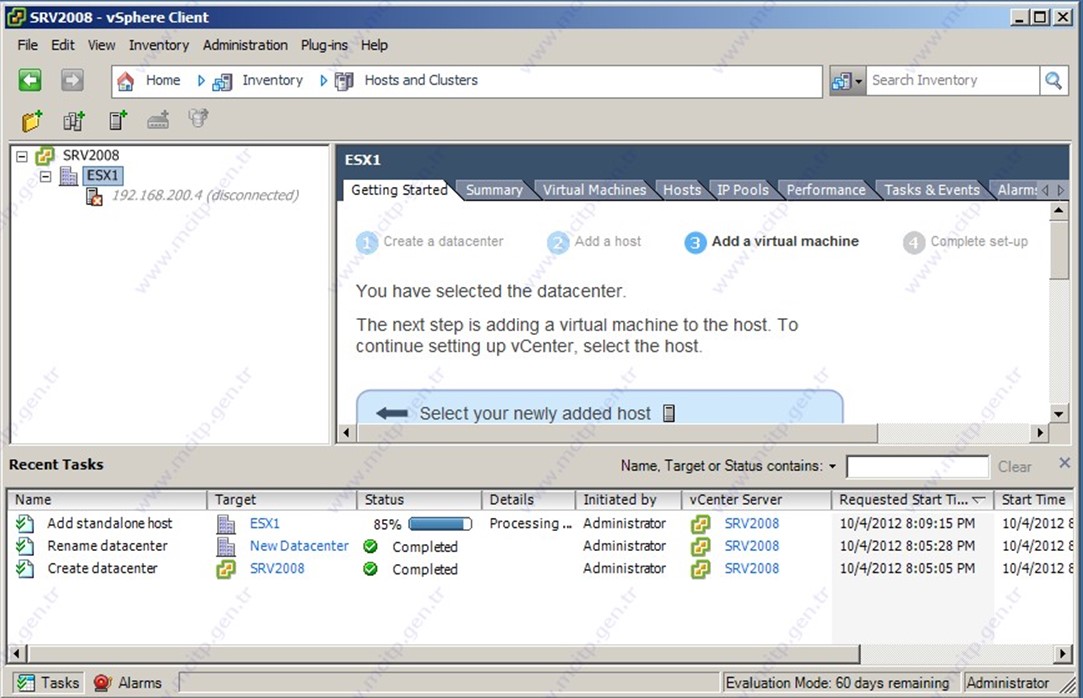This screenshot has height=698, width=1083.
Task: Click the Add standalone host task icon
Action: (x=25, y=524)
